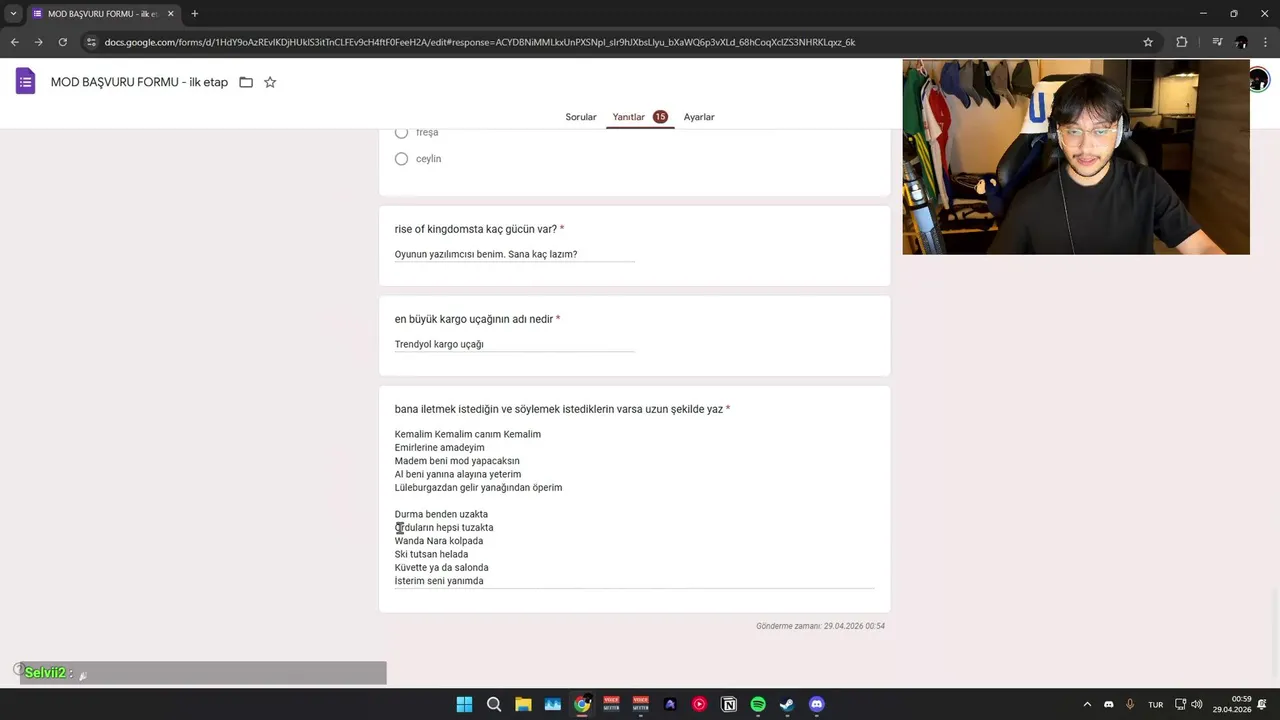This screenshot has height=720, width=1280.
Task: Open the Photos app in taskbar
Action: [553, 704]
